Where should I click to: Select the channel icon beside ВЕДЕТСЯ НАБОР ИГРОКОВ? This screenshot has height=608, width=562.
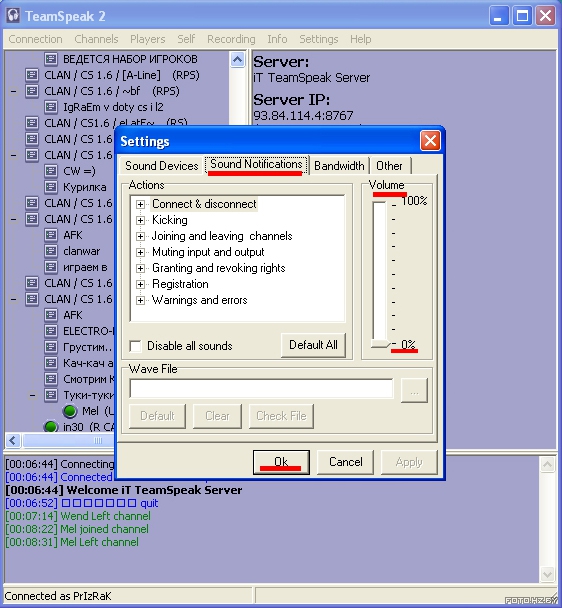[51, 59]
